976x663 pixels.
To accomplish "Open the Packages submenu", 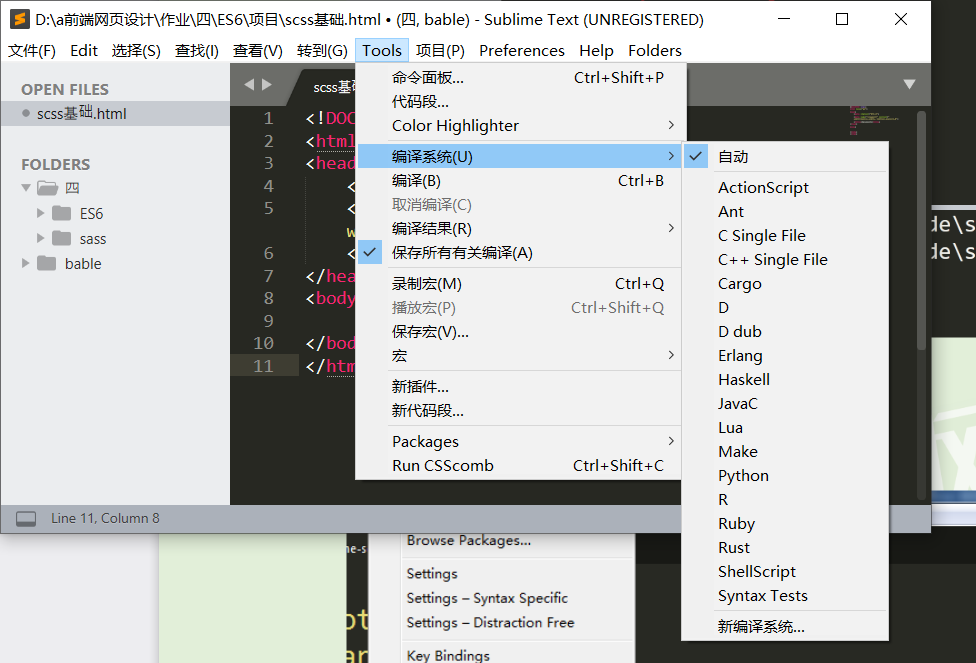I will [x=520, y=441].
